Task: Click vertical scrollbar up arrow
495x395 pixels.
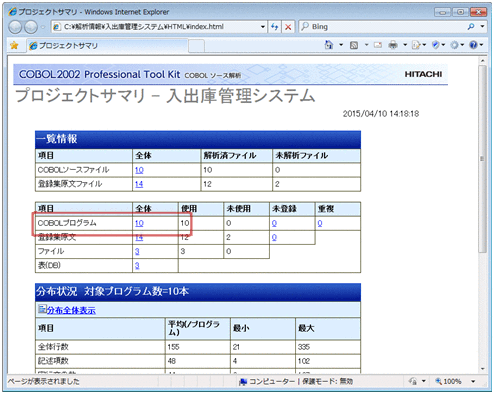Action: [x=482, y=61]
